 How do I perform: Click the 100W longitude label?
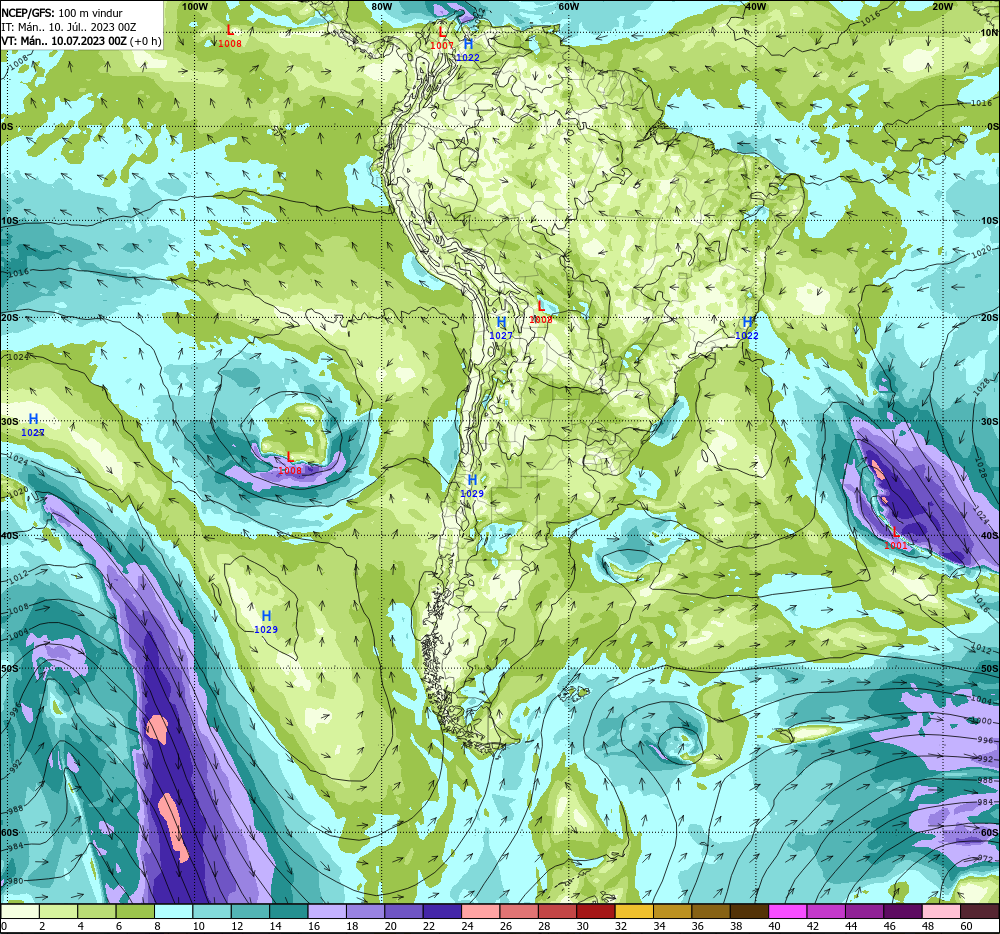pos(195,6)
